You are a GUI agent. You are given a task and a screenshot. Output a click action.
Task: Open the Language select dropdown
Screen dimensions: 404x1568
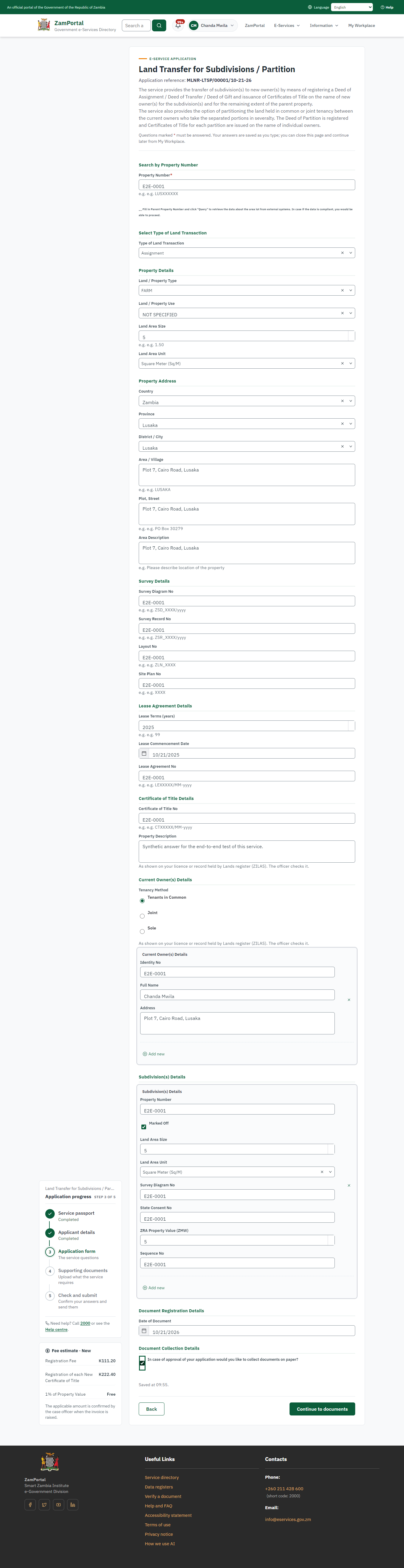tap(352, 7)
